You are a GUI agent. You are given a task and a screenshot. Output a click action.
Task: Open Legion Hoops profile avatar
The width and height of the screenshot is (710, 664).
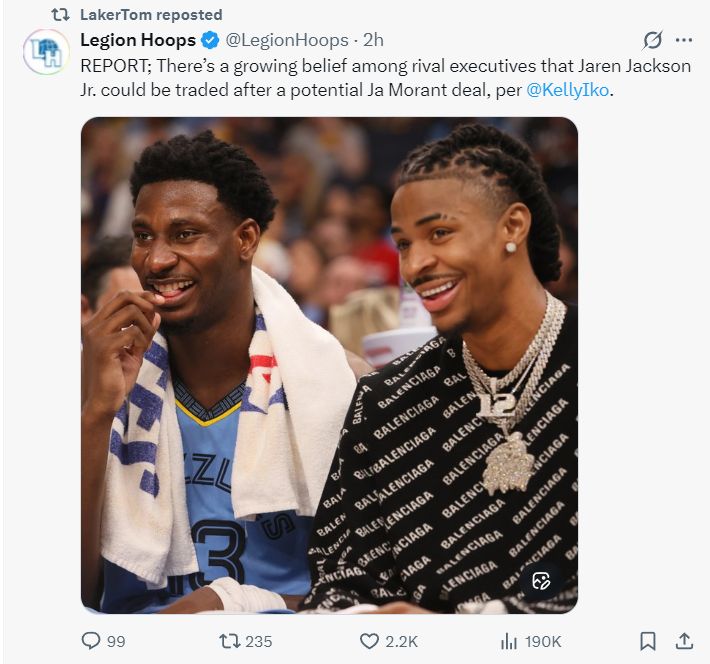pyautogui.click(x=45, y=52)
